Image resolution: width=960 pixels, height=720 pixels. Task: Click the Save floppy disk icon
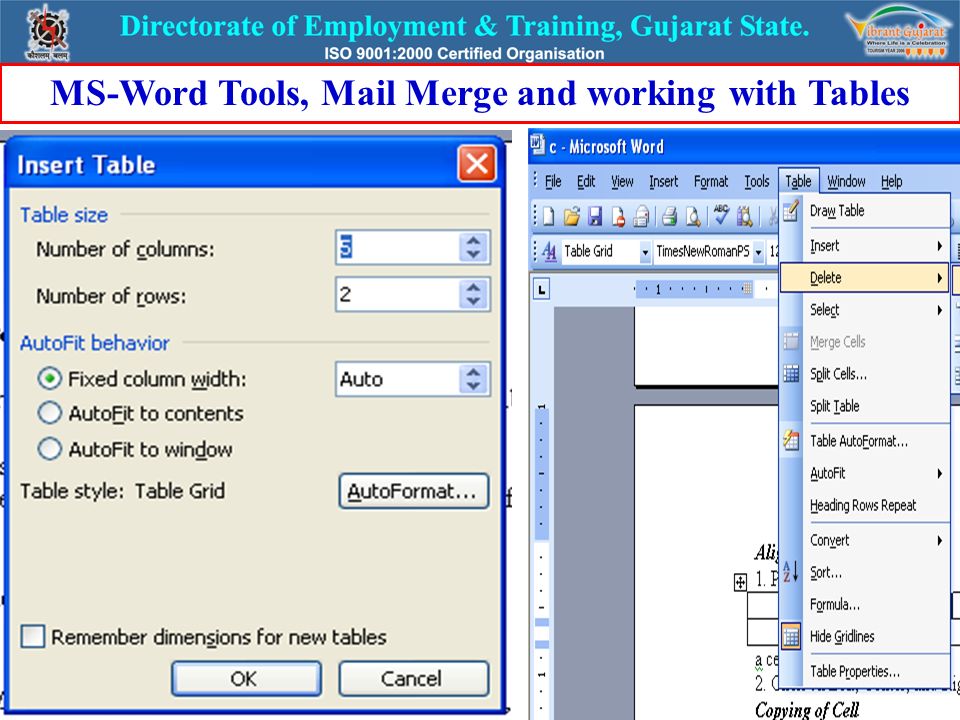click(594, 216)
